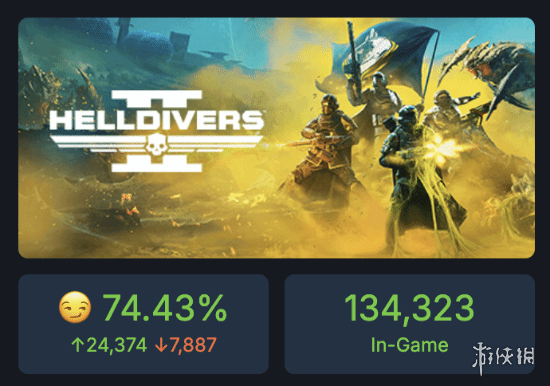Click the winged stripes beside the skull
This screenshot has width=550, height=386.
click(156, 145)
